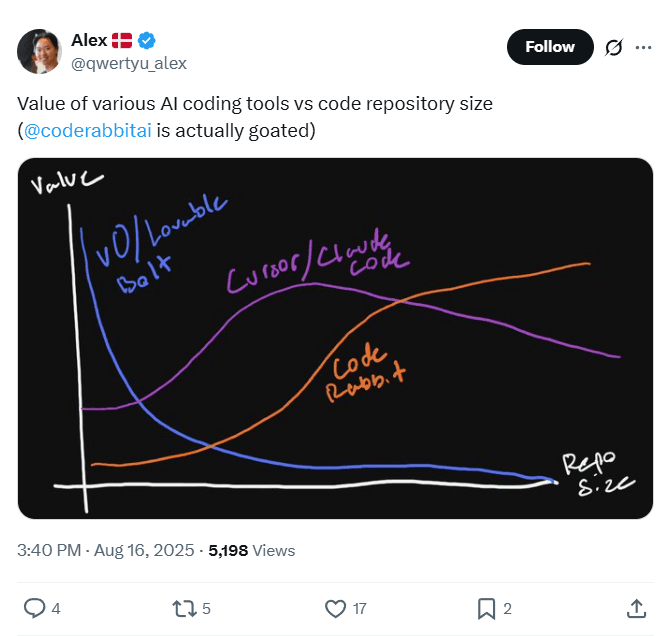The height and width of the screenshot is (636, 667).
Task: Open the share tweet icon
Action: click(x=635, y=608)
